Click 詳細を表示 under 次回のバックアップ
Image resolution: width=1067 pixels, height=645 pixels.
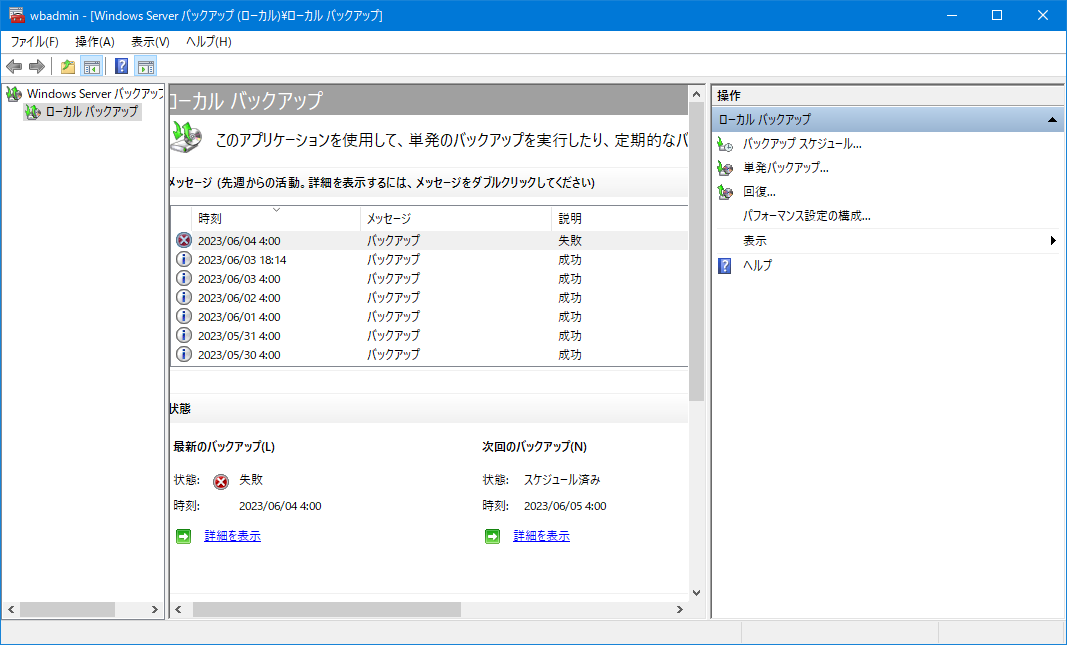tap(542, 536)
